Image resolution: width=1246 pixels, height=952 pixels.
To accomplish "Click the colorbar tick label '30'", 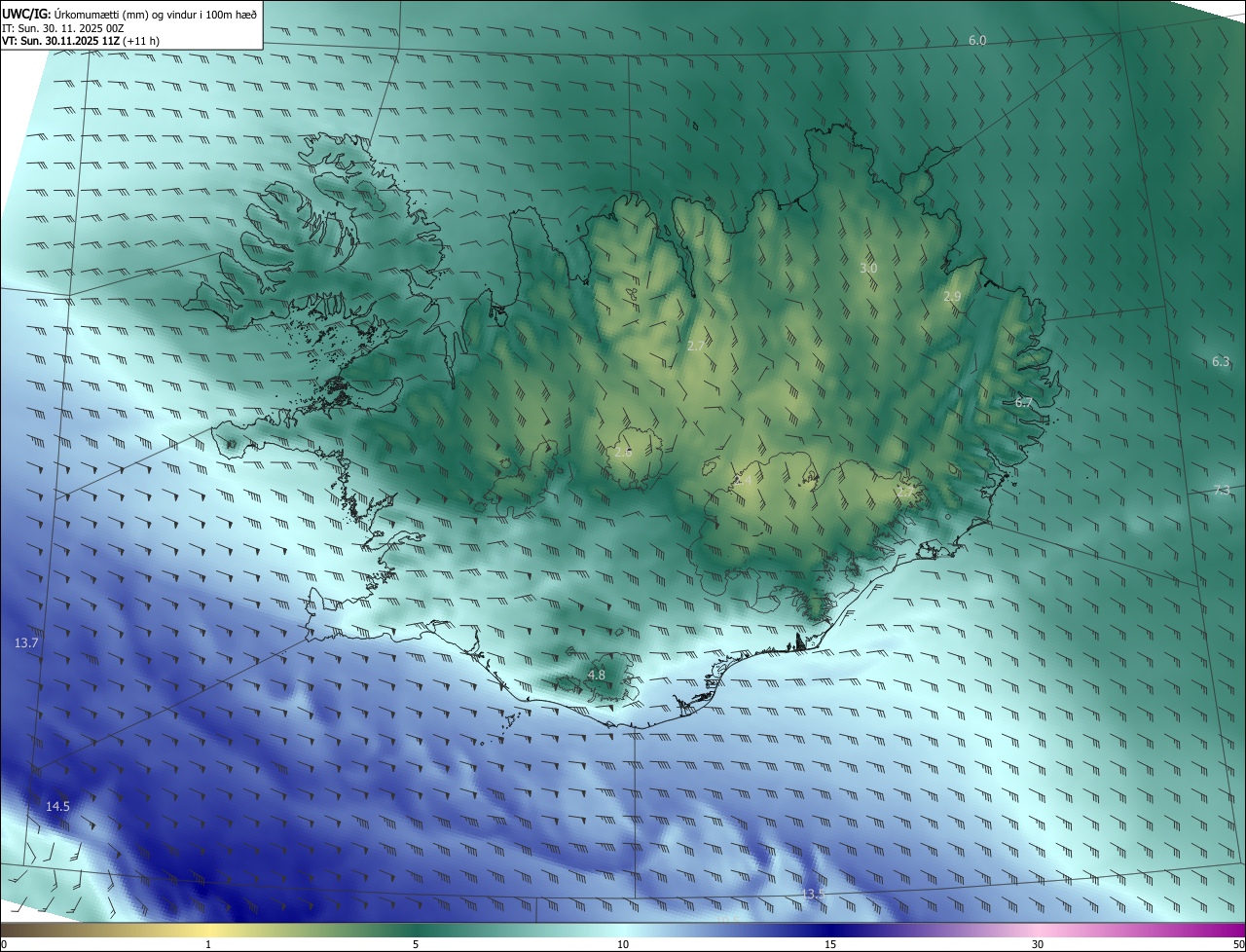I will click(1038, 944).
